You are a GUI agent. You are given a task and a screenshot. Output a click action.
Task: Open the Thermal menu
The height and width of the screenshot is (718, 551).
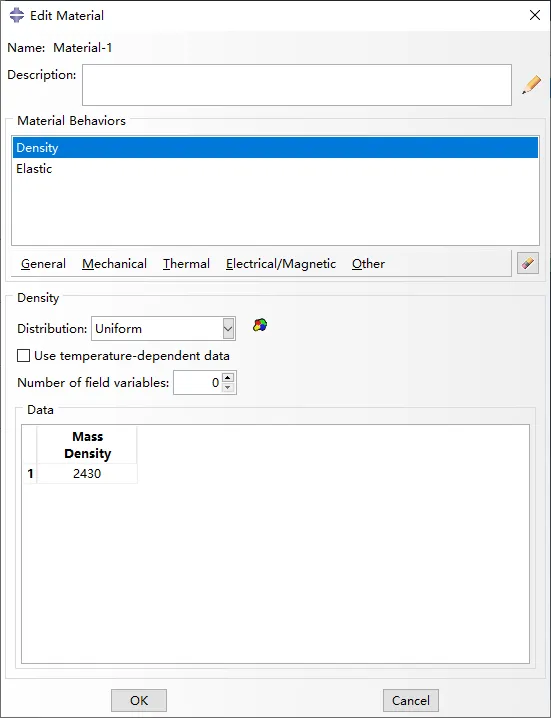coord(186,264)
